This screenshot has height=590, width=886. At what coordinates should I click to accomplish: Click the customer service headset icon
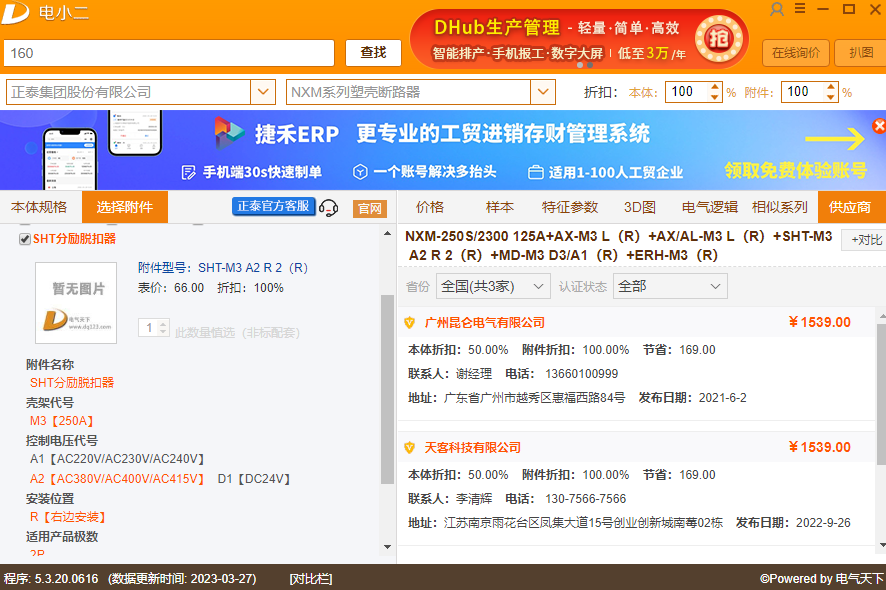pyautogui.click(x=328, y=208)
